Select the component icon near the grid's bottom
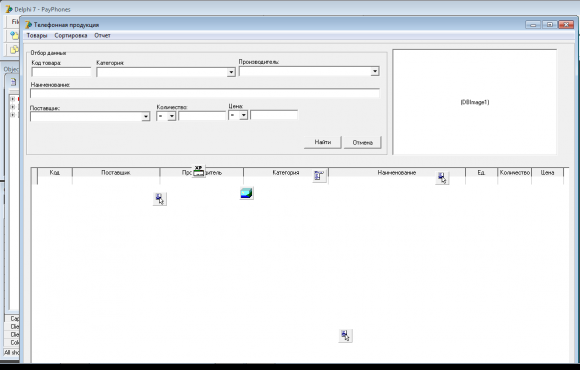This screenshot has height=370, width=580. coord(345,336)
